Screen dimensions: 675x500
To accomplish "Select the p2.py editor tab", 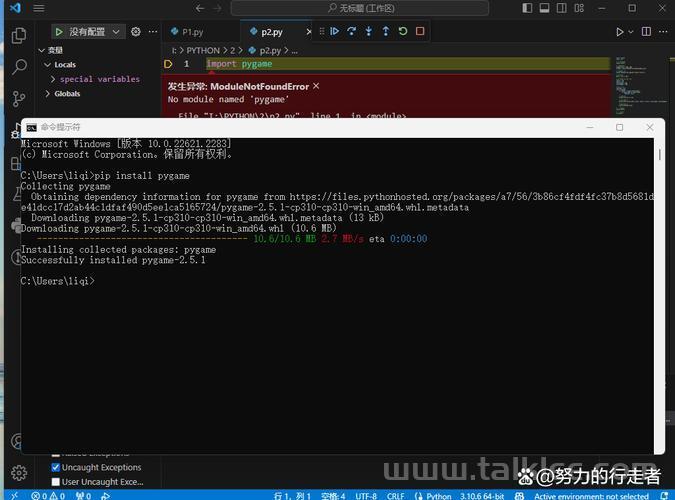I will [x=272, y=32].
